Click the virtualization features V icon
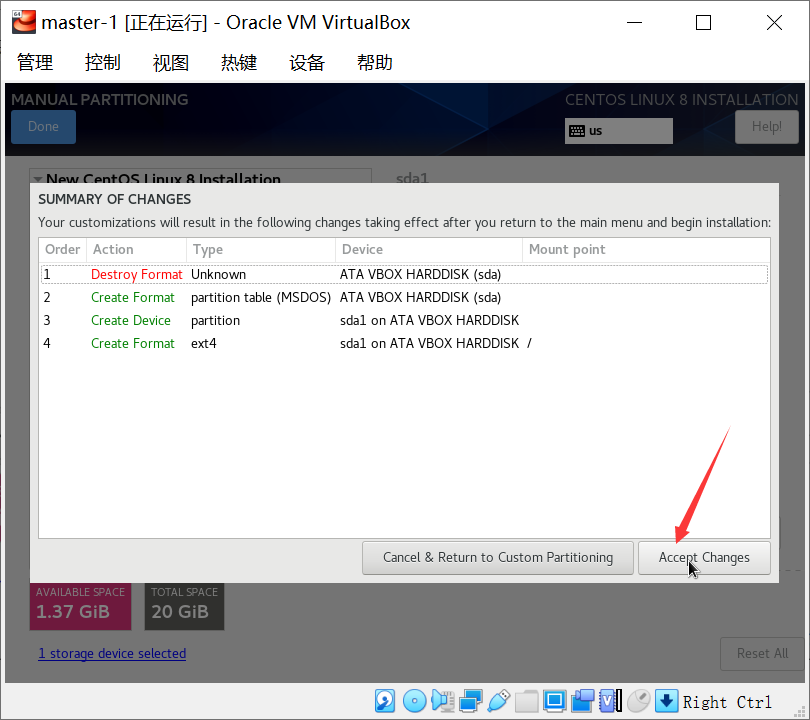The width and height of the screenshot is (810, 720). tap(610, 701)
